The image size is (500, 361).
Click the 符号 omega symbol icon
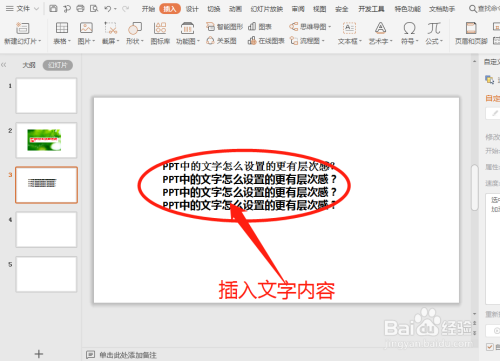point(409,28)
